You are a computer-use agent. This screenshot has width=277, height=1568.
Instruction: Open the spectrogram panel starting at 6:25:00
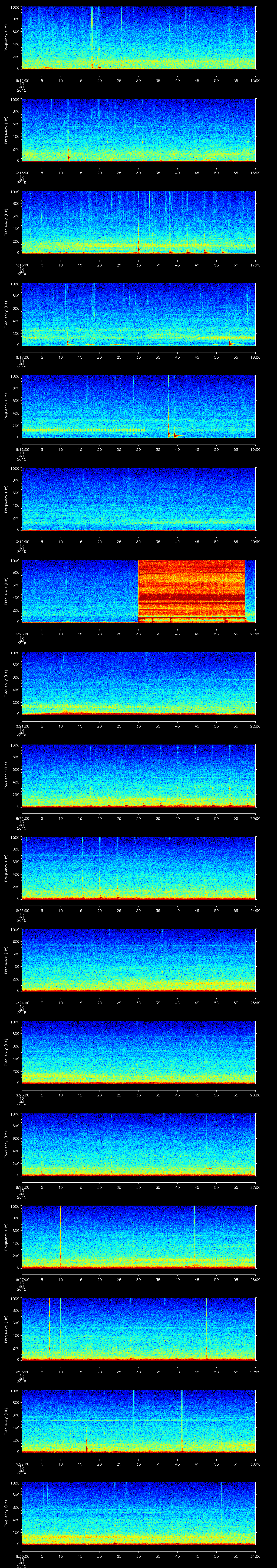click(139, 1052)
